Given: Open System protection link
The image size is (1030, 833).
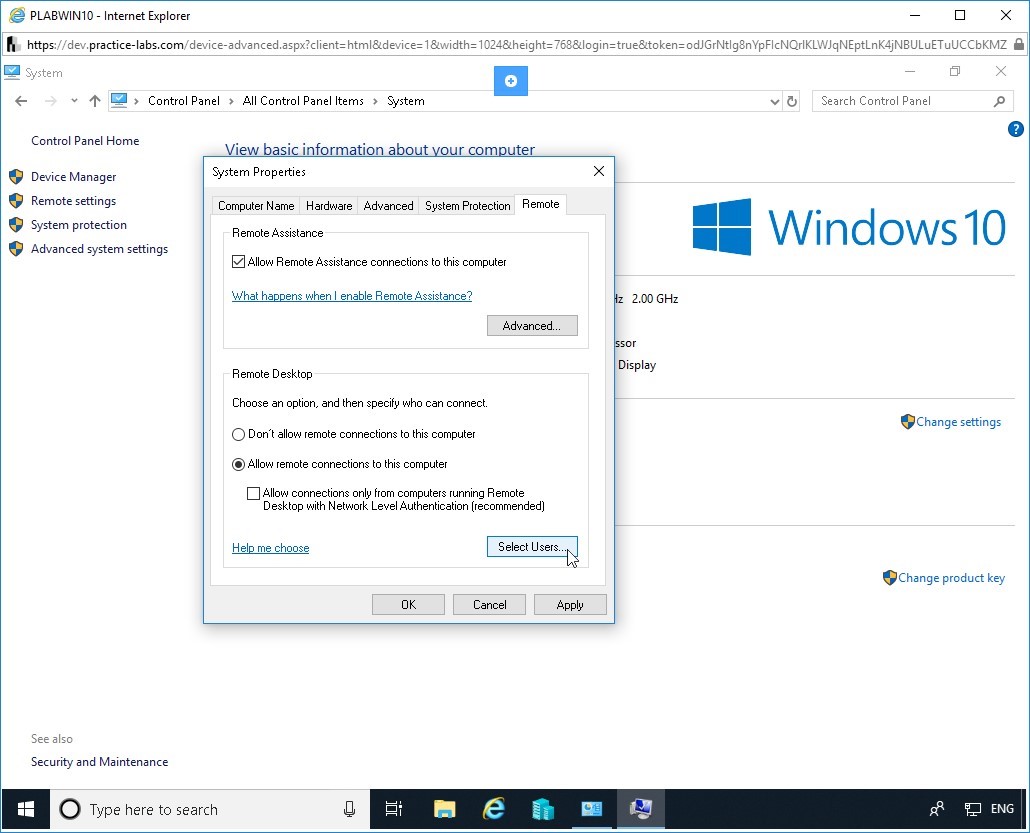Looking at the screenshot, I should 79,225.
